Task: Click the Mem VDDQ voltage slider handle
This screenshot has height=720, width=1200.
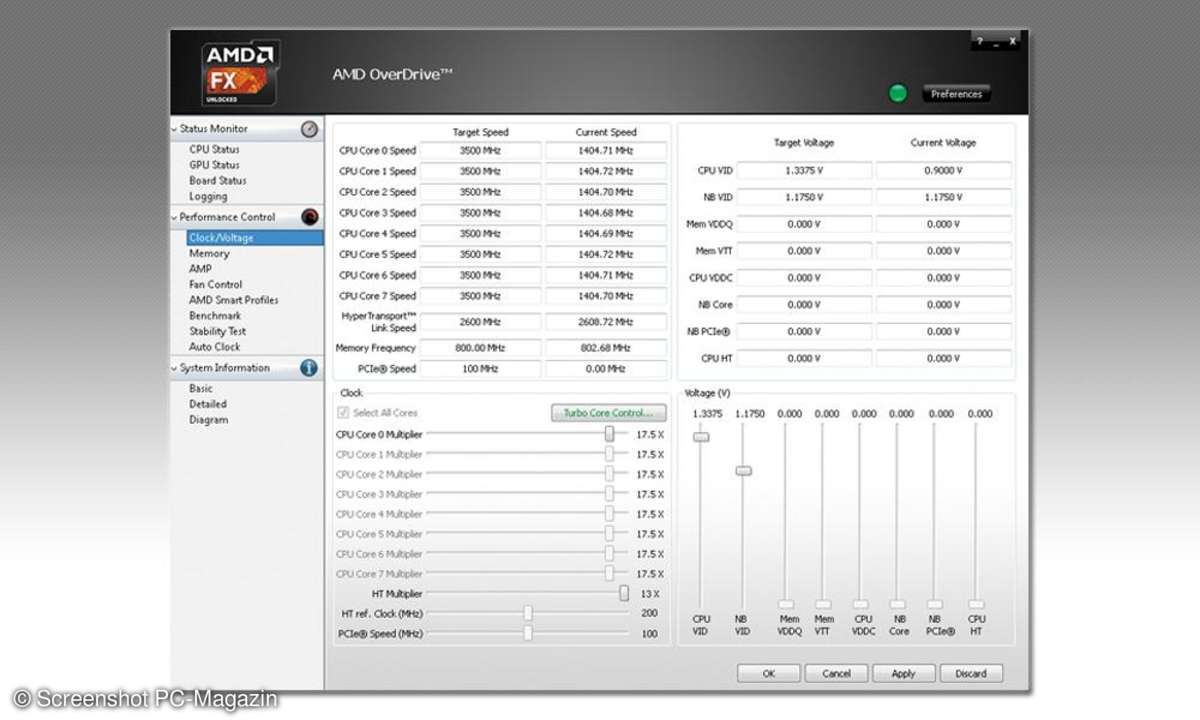Action: coord(786,604)
